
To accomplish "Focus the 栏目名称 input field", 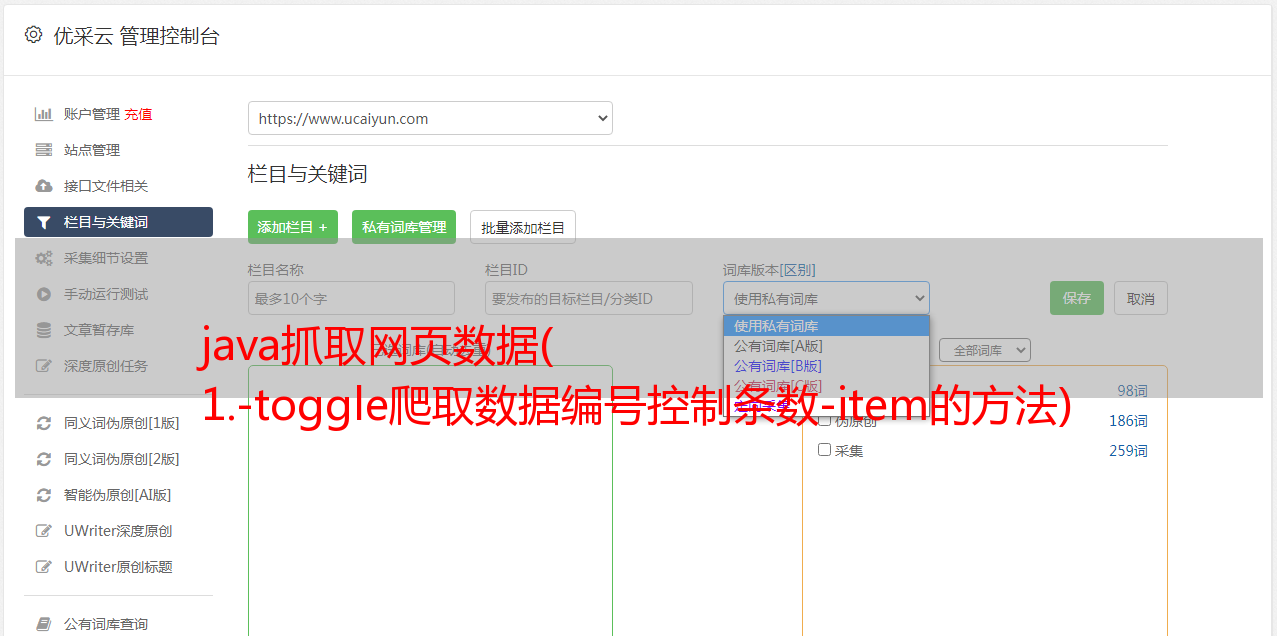I will pyautogui.click(x=351, y=298).
